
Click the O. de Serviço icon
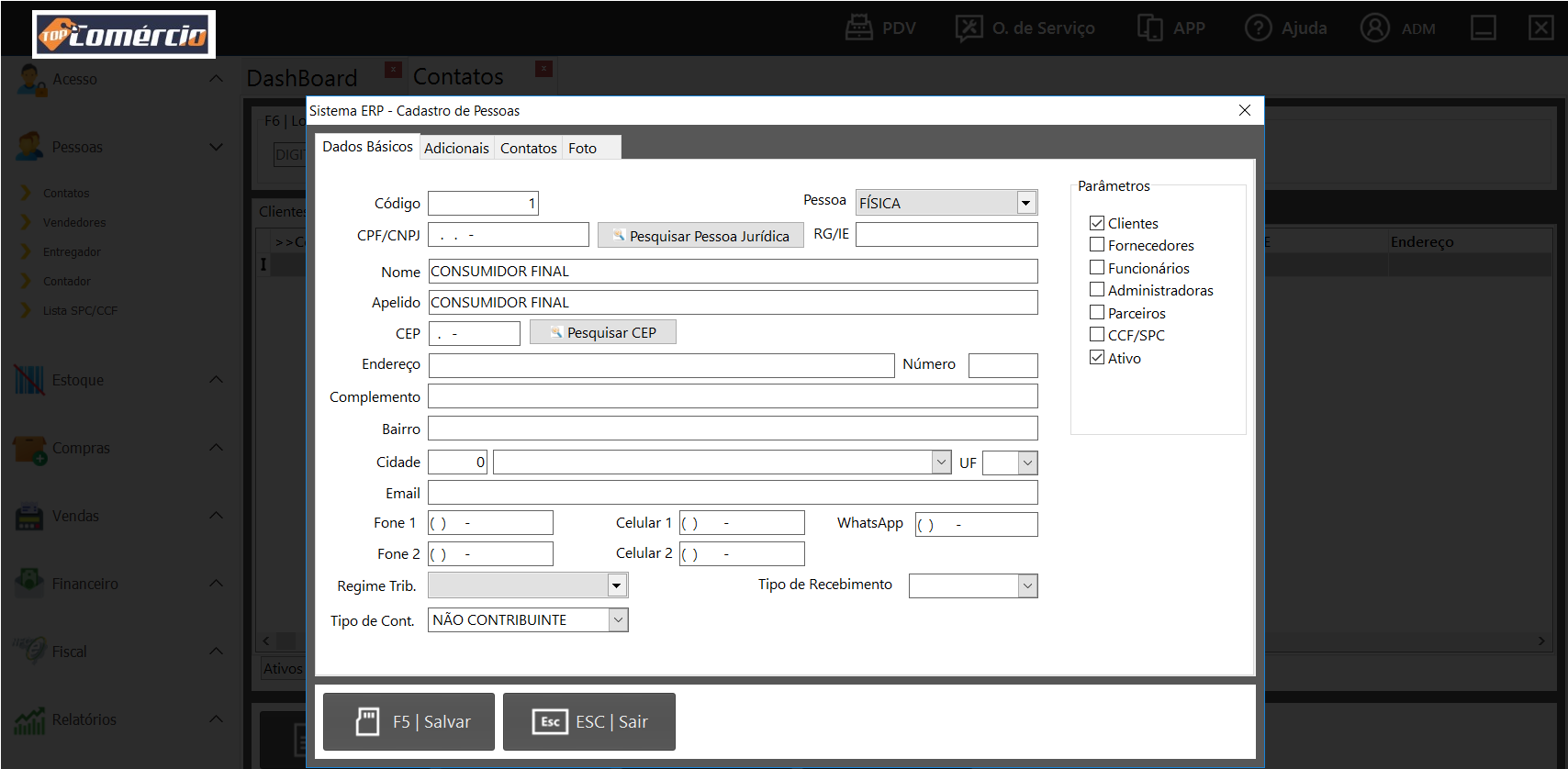(x=969, y=28)
